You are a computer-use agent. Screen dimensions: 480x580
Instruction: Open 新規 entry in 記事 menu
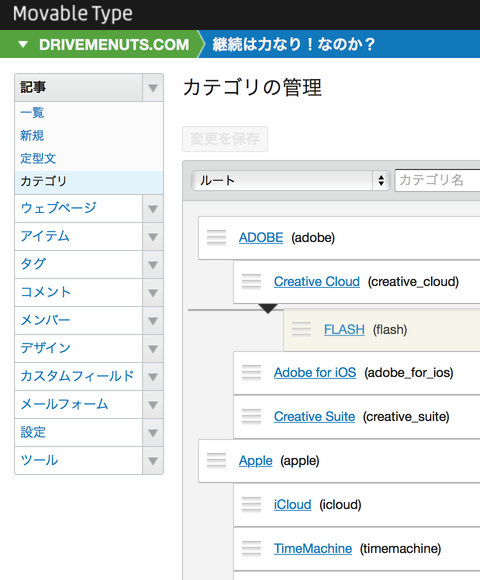32,135
